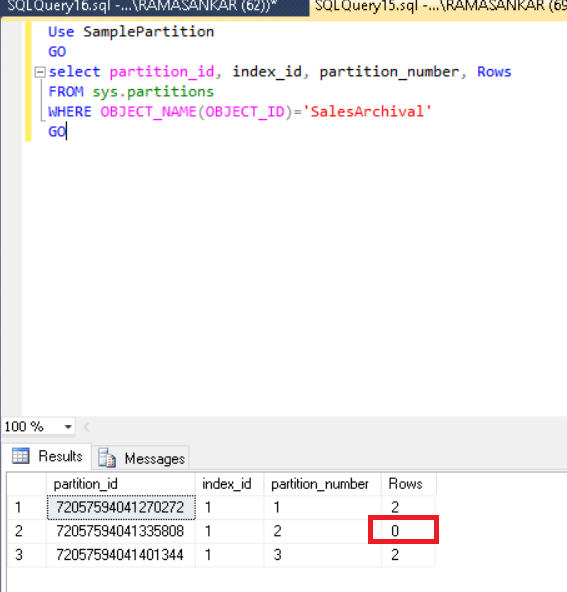Select cell 72057594041335808
The width and height of the screenshot is (567, 592).
tap(121, 531)
